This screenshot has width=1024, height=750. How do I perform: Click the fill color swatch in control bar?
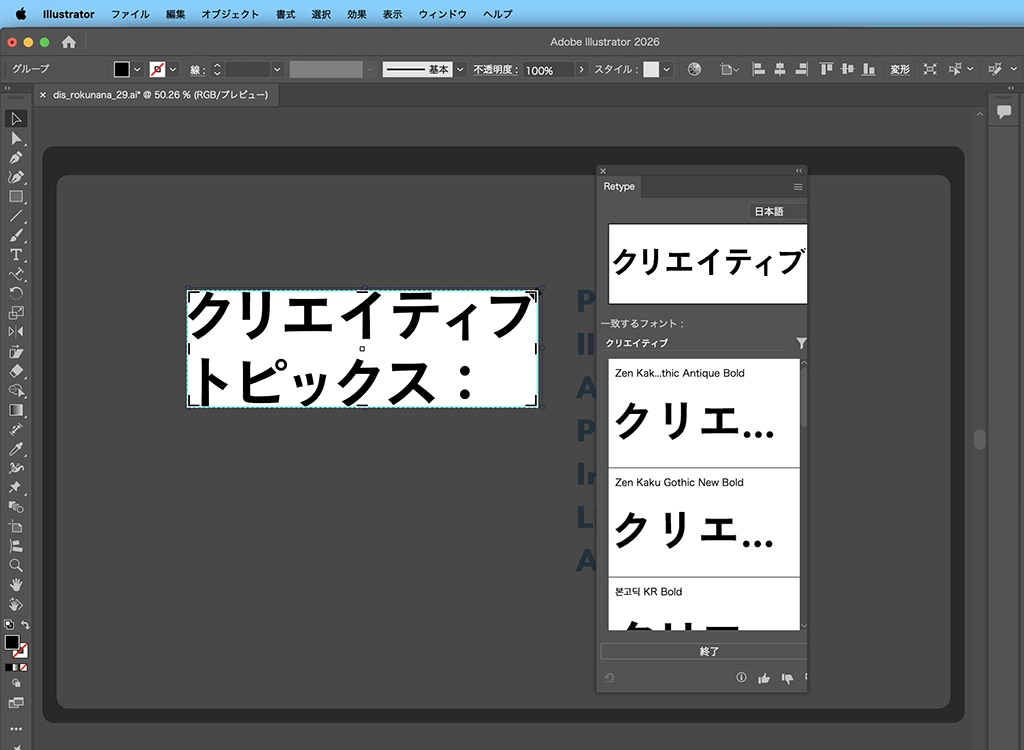click(x=122, y=70)
